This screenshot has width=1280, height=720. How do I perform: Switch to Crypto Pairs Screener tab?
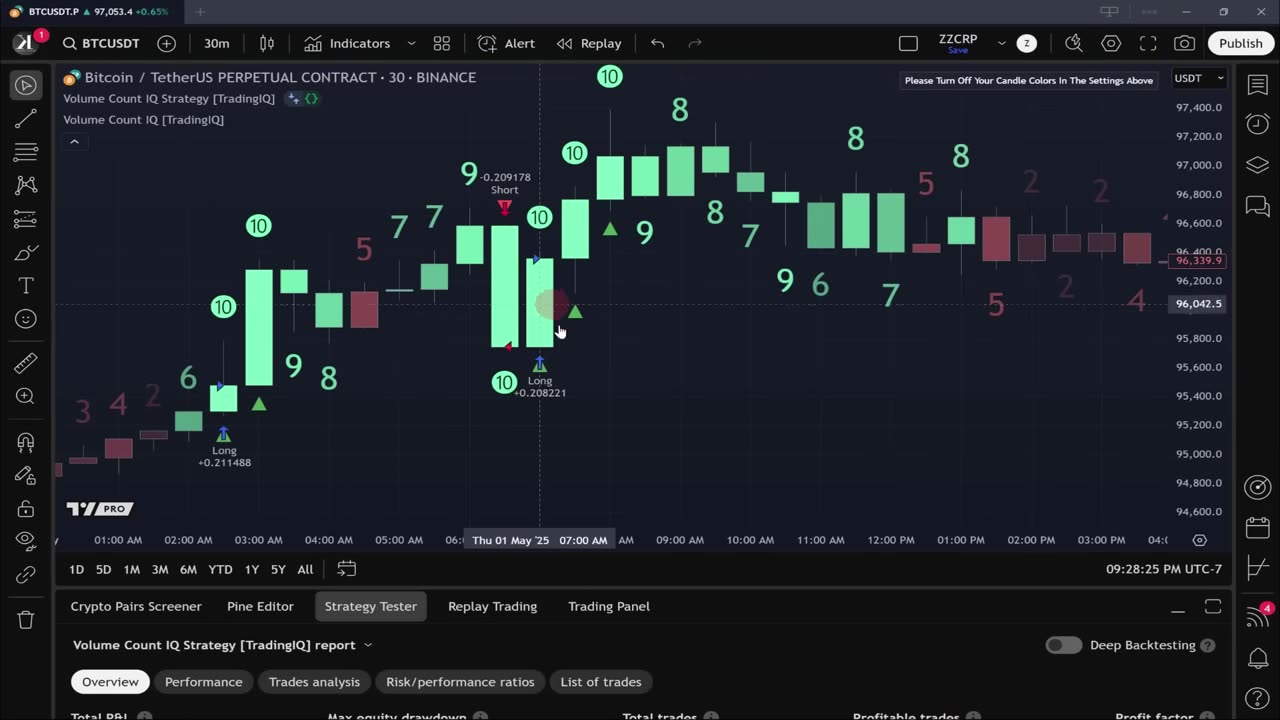point(136,606)
